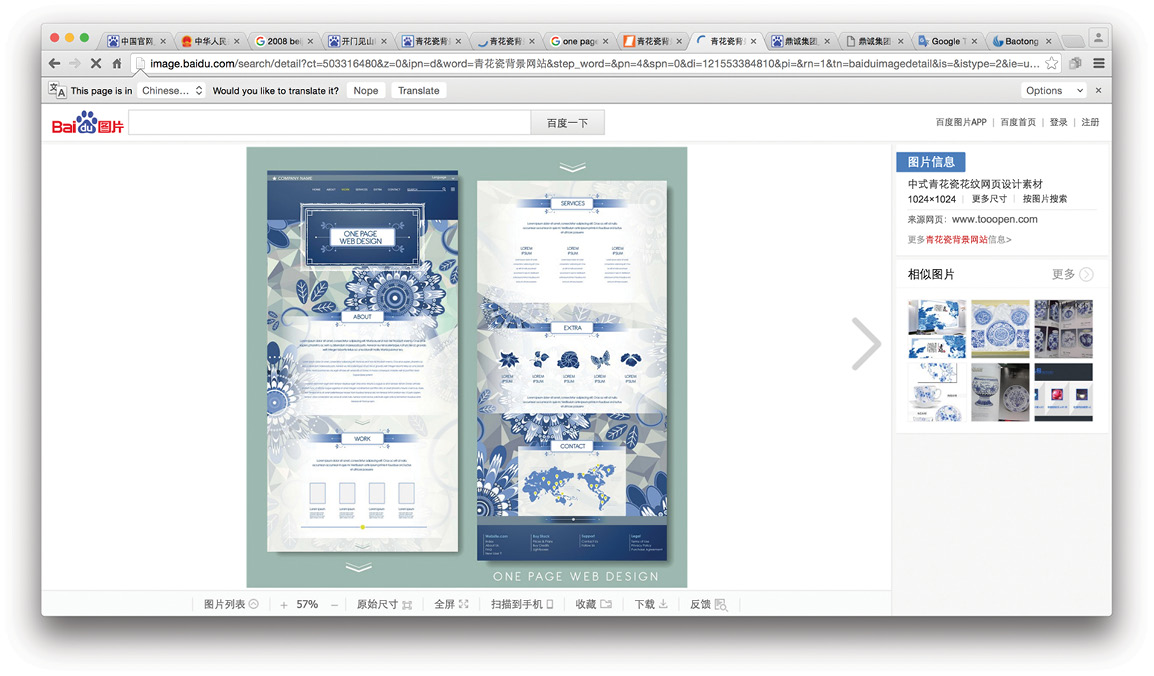1154x676 pixels.
Task: Click the image title 中式青花瓷花纹网页设计素材
Action: pyautogui.click(x=974, y=184)
